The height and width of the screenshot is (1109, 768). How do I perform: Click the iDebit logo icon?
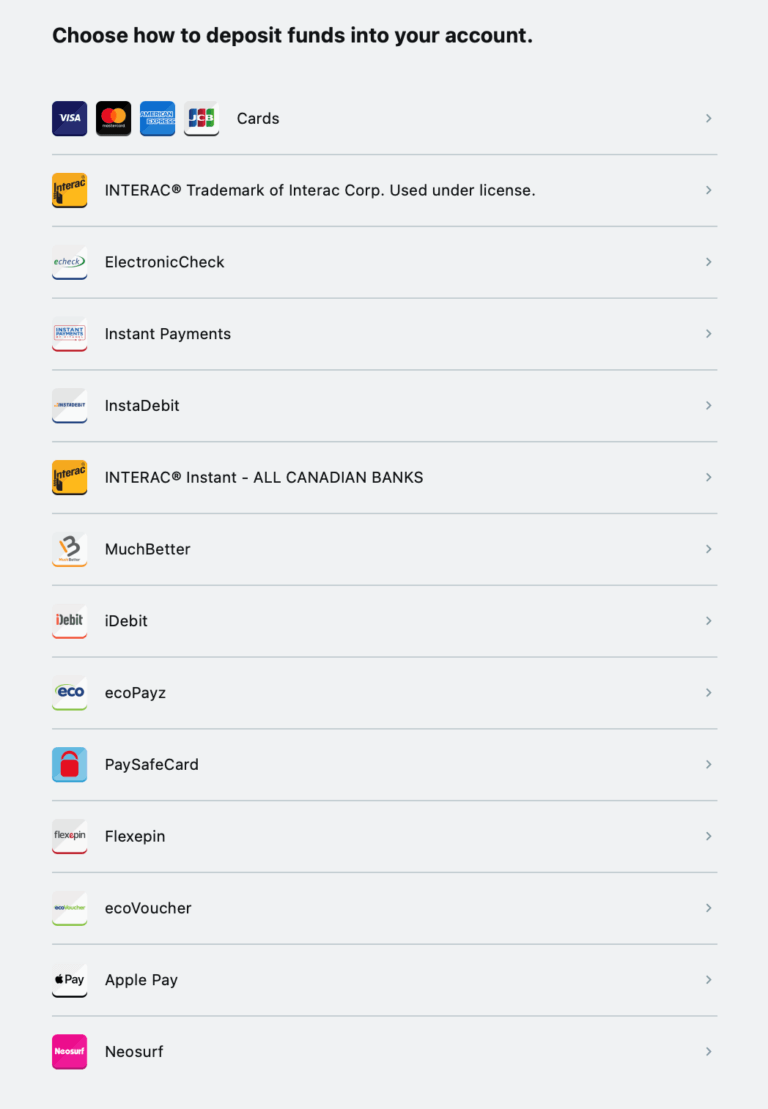click(x=69, y=621)
